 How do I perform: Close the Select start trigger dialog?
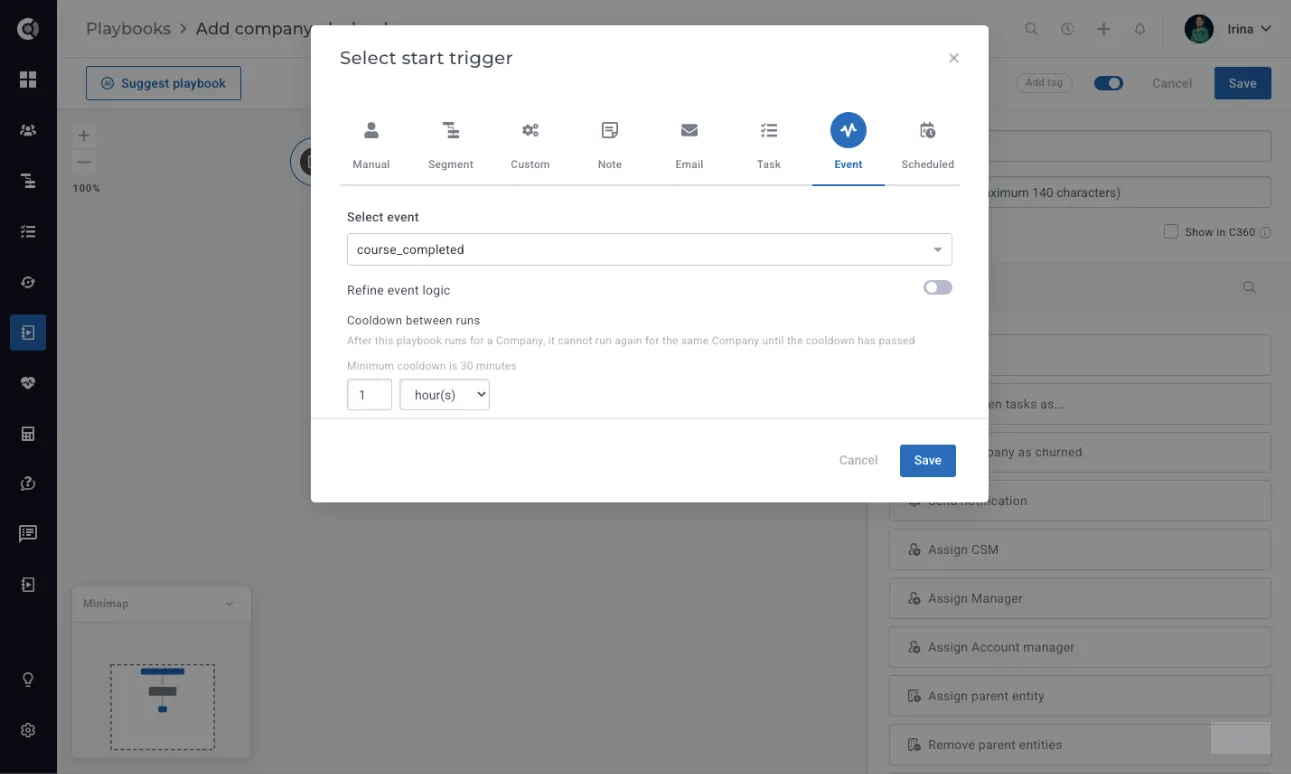tap(954, 58)
